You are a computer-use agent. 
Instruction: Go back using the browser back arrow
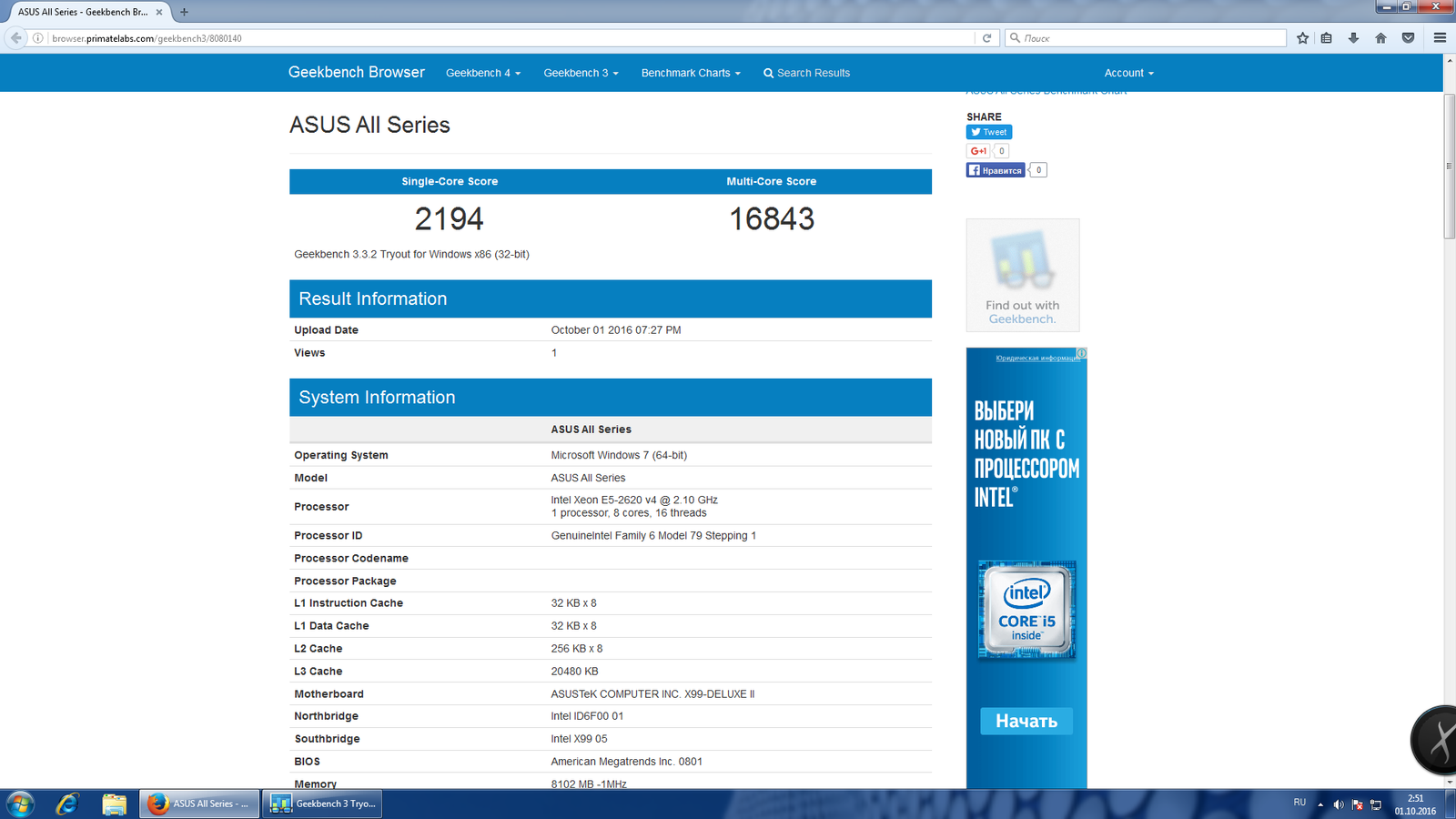(x=15, y=38)
